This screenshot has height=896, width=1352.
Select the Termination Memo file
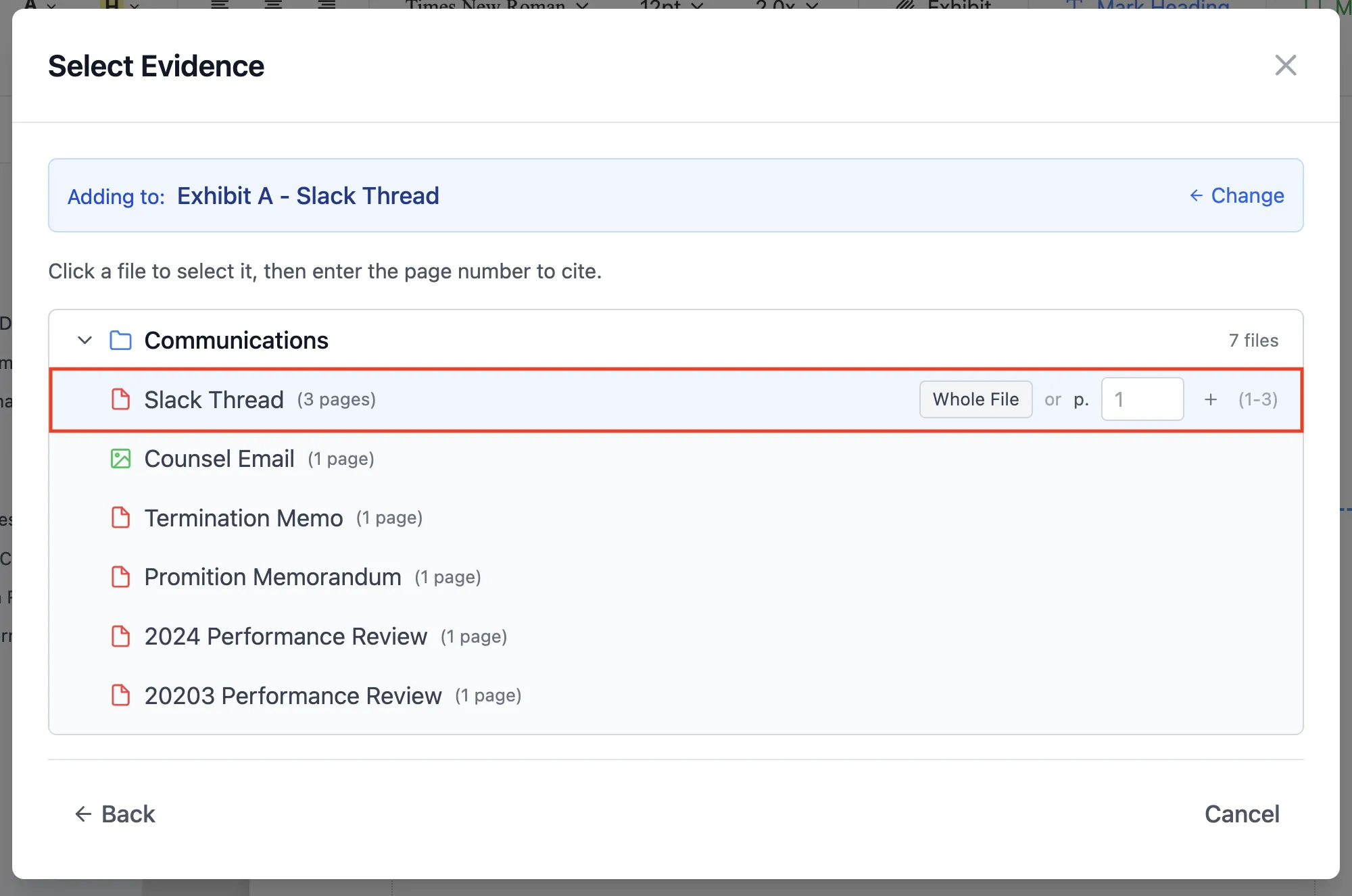(x=676, y=518)
